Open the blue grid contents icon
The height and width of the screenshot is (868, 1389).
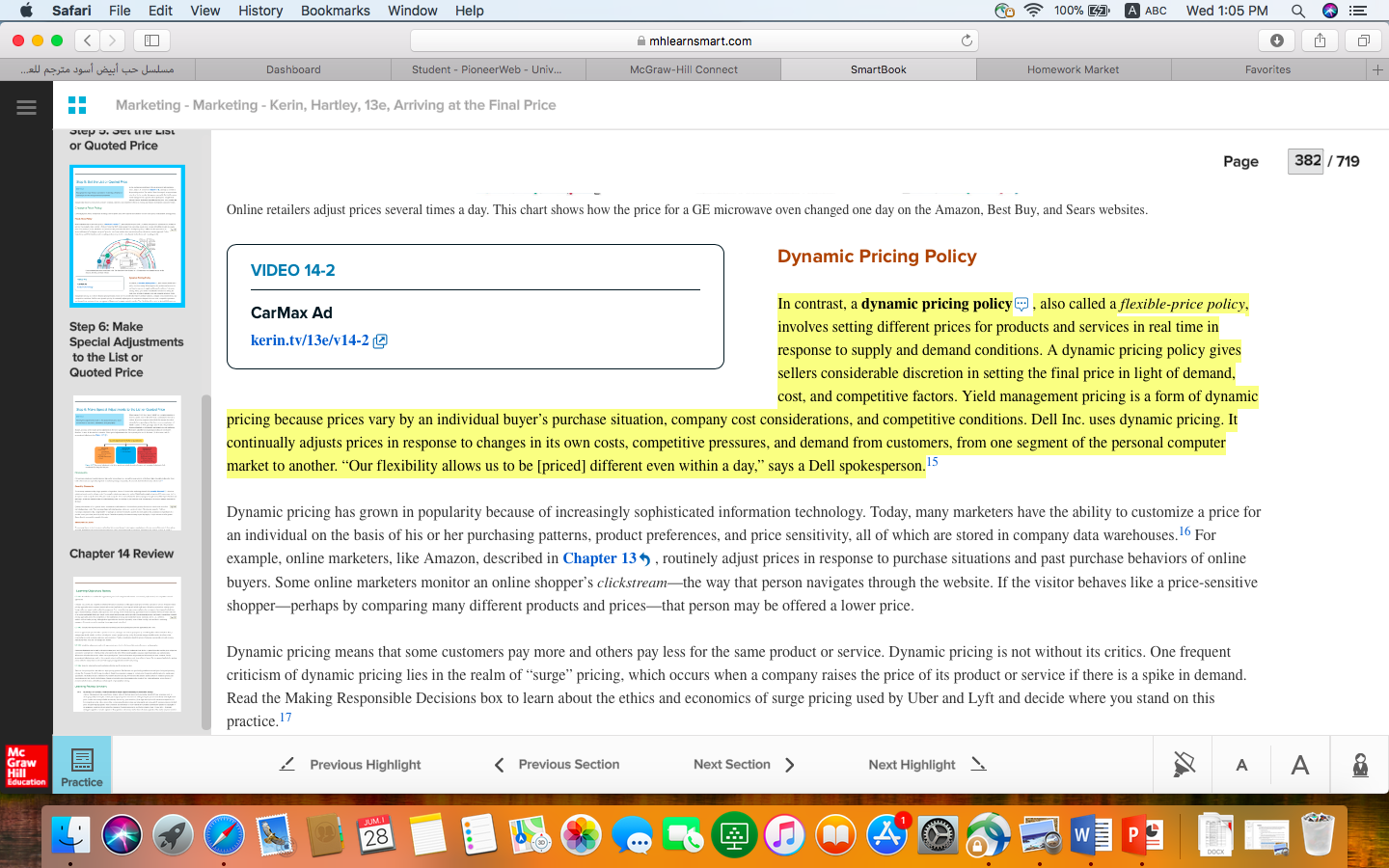coord(77,105)
